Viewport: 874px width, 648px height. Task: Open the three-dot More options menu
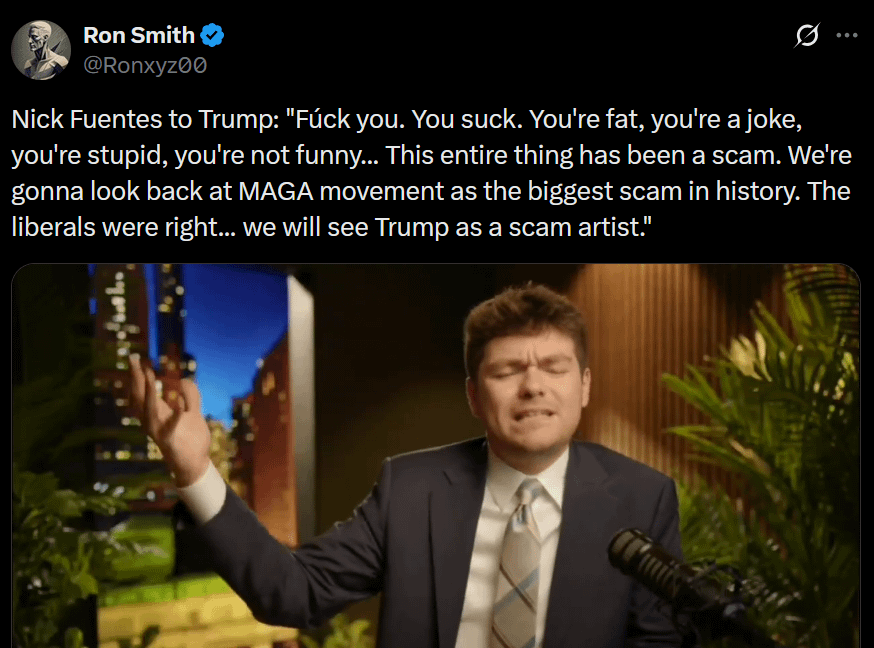click(847, 35)
